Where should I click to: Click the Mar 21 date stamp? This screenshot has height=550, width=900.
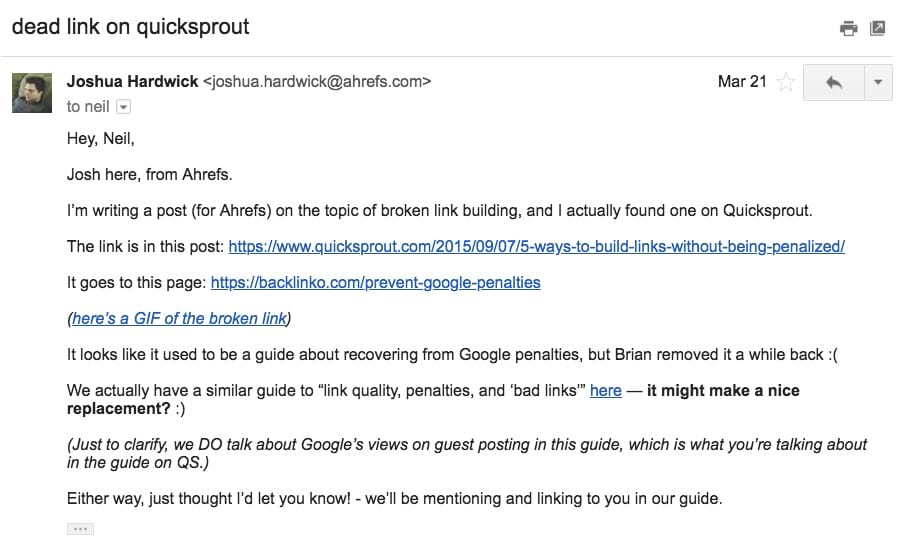coord(742,82)
